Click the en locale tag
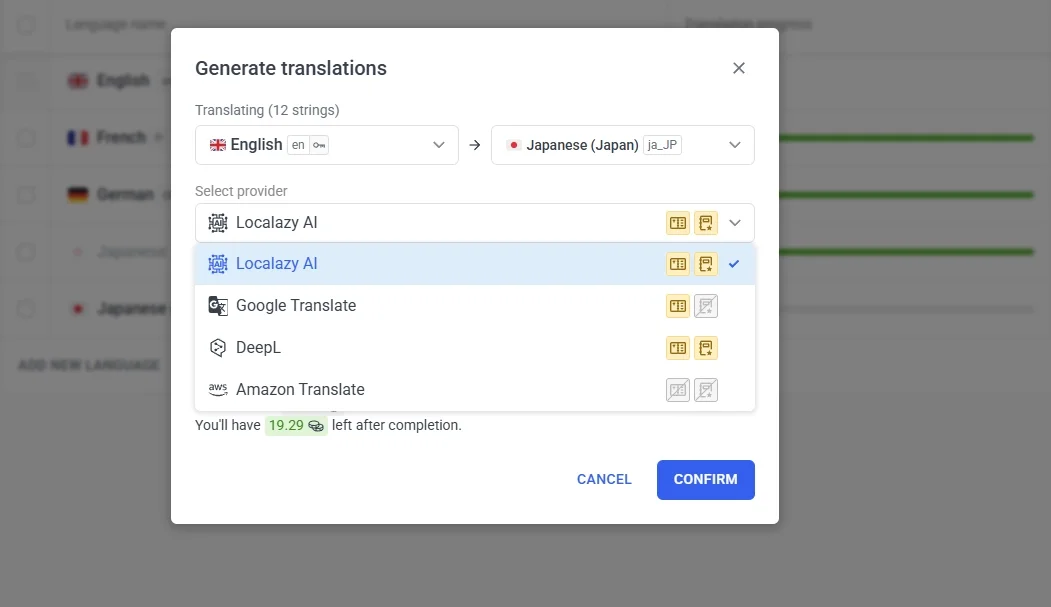 click(x=298, y=145)
